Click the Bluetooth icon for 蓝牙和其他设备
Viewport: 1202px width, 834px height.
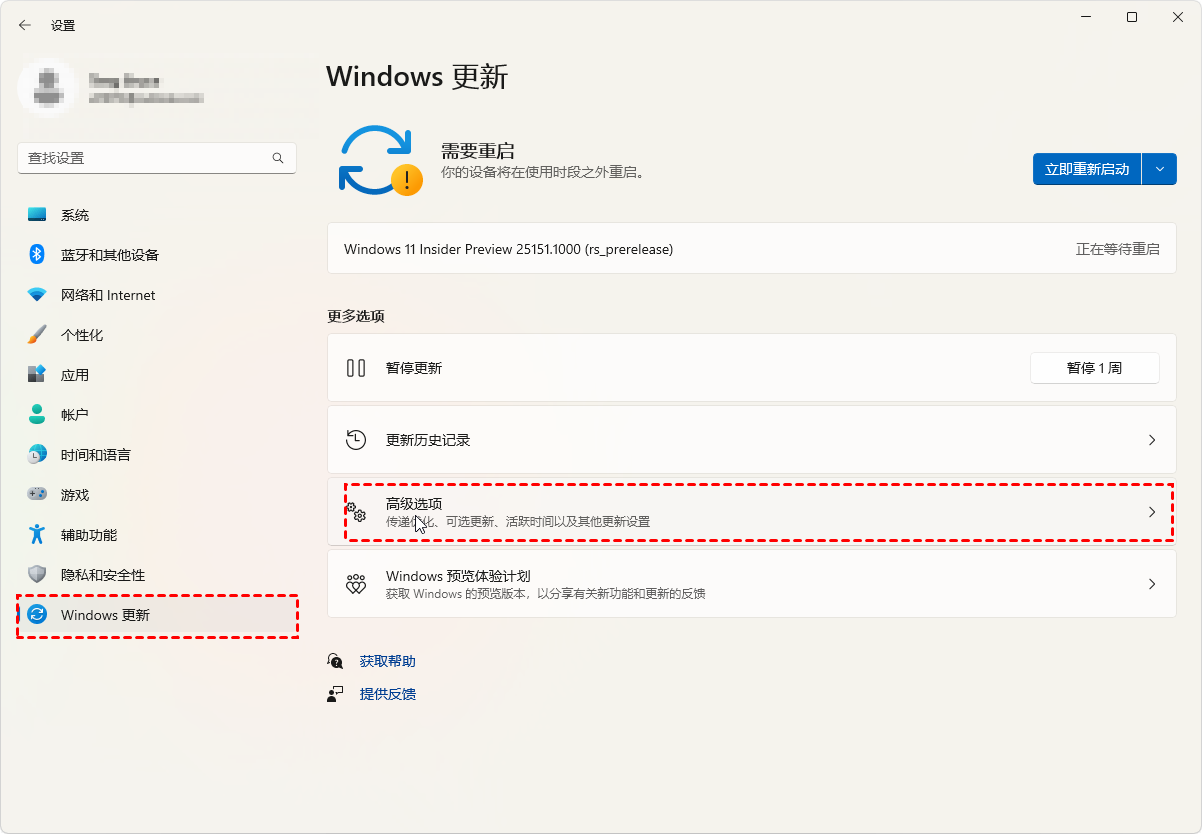click(37, 255)
